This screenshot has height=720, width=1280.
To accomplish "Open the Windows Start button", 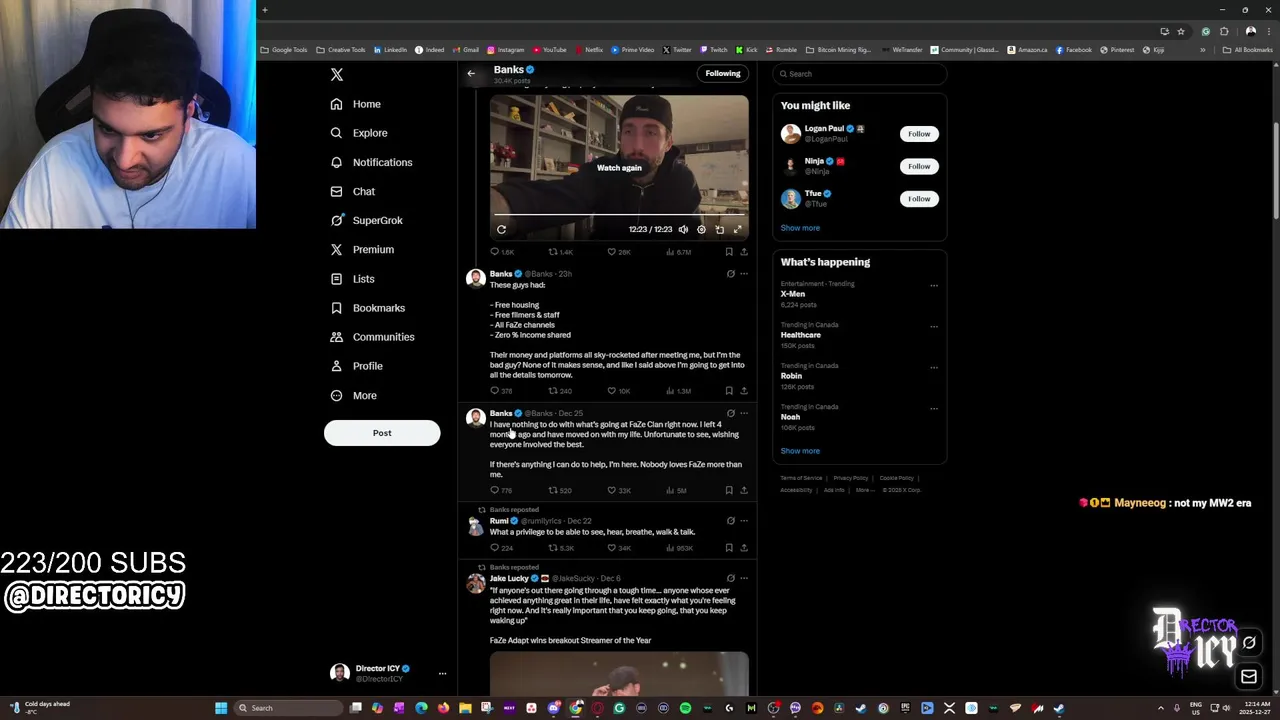I will [221, 708].
